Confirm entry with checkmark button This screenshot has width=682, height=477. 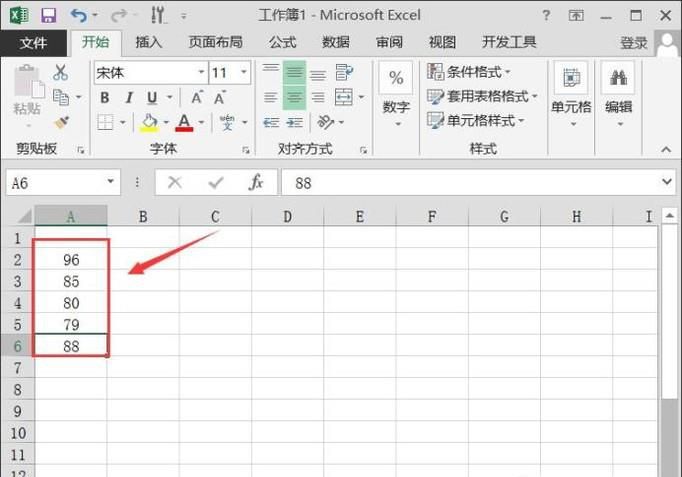216,182
